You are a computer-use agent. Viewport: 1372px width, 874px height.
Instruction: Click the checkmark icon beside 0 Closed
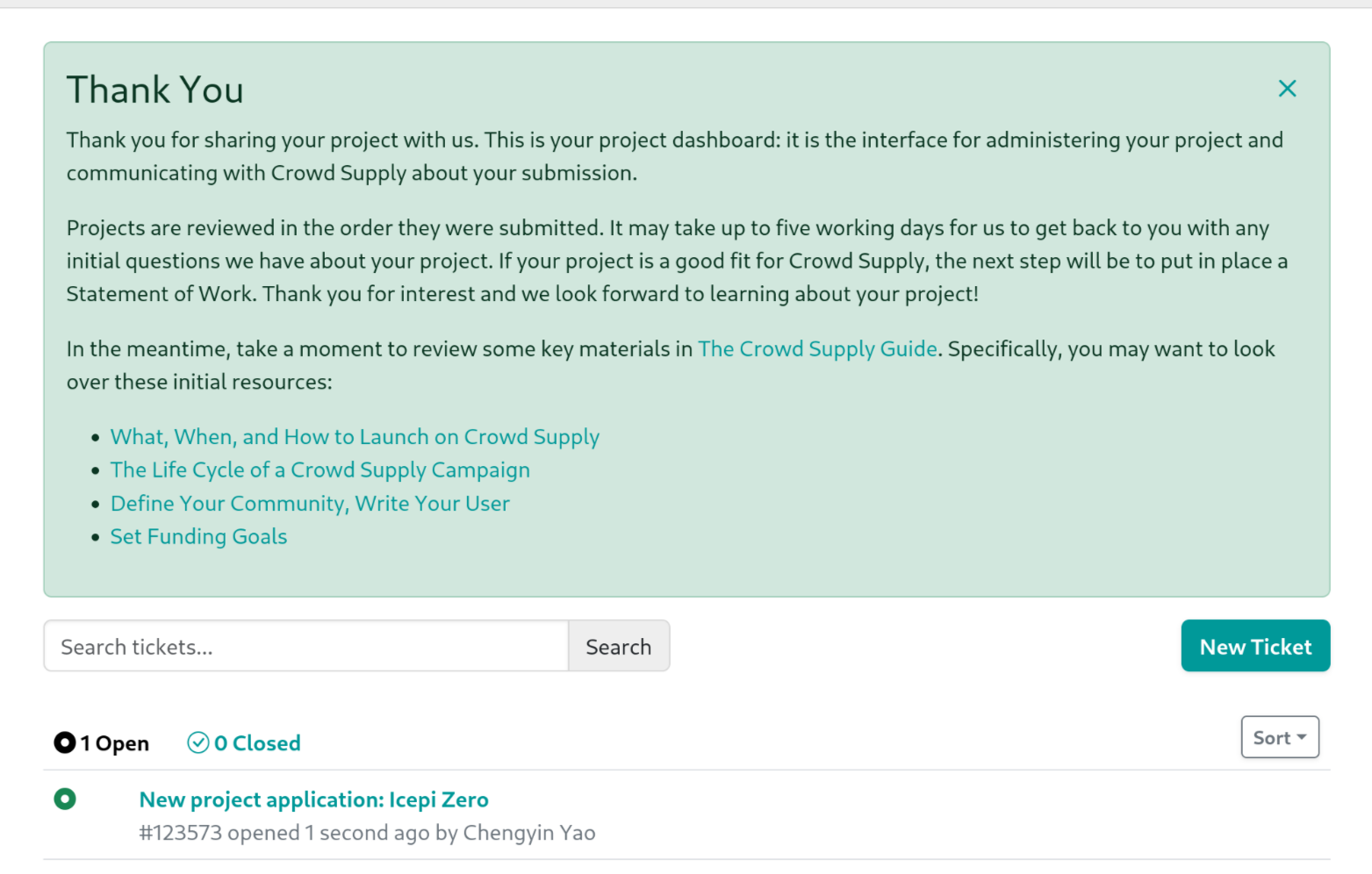(x=198, y=743)
